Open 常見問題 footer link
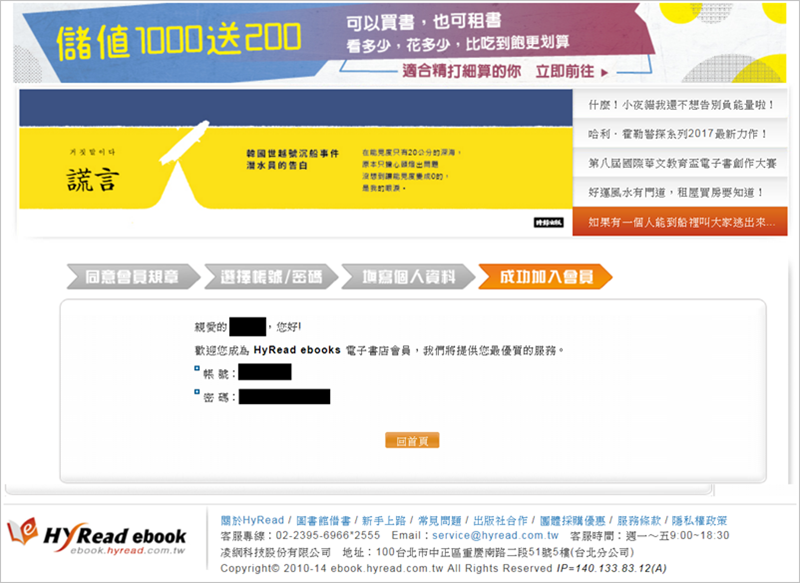Screen dimensions: 800x583 (x=440, y=521)
